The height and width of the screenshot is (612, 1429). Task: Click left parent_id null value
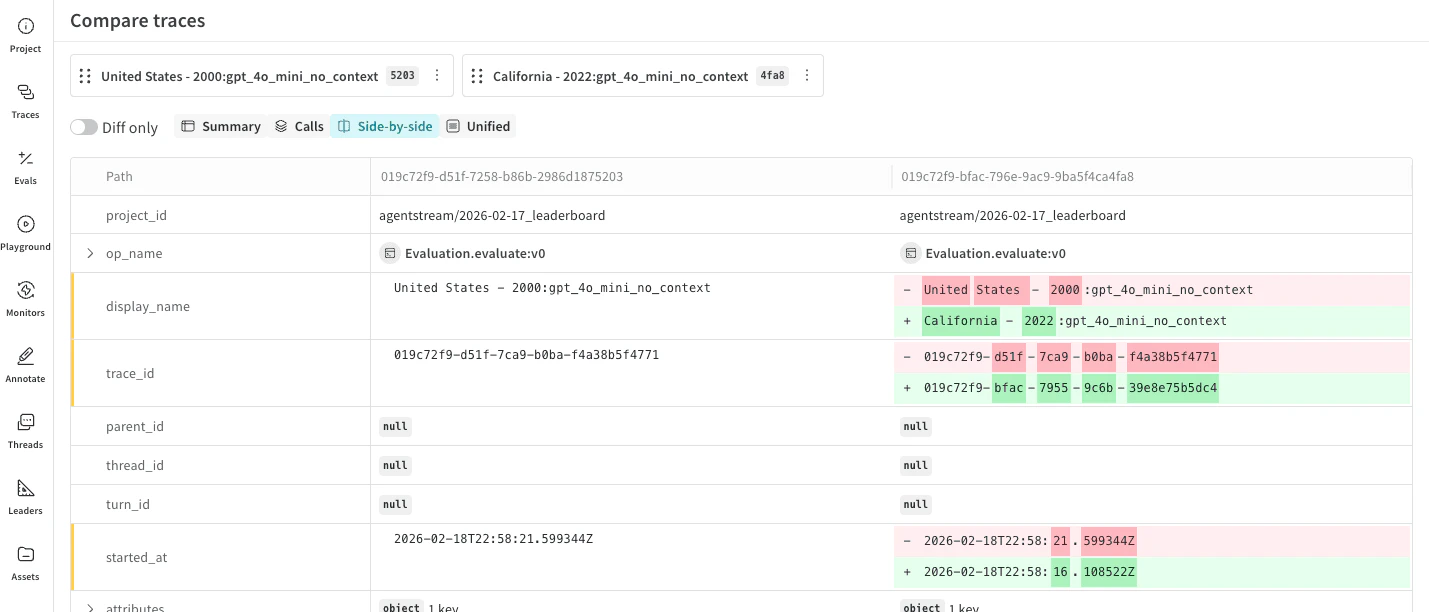point(395,426)
